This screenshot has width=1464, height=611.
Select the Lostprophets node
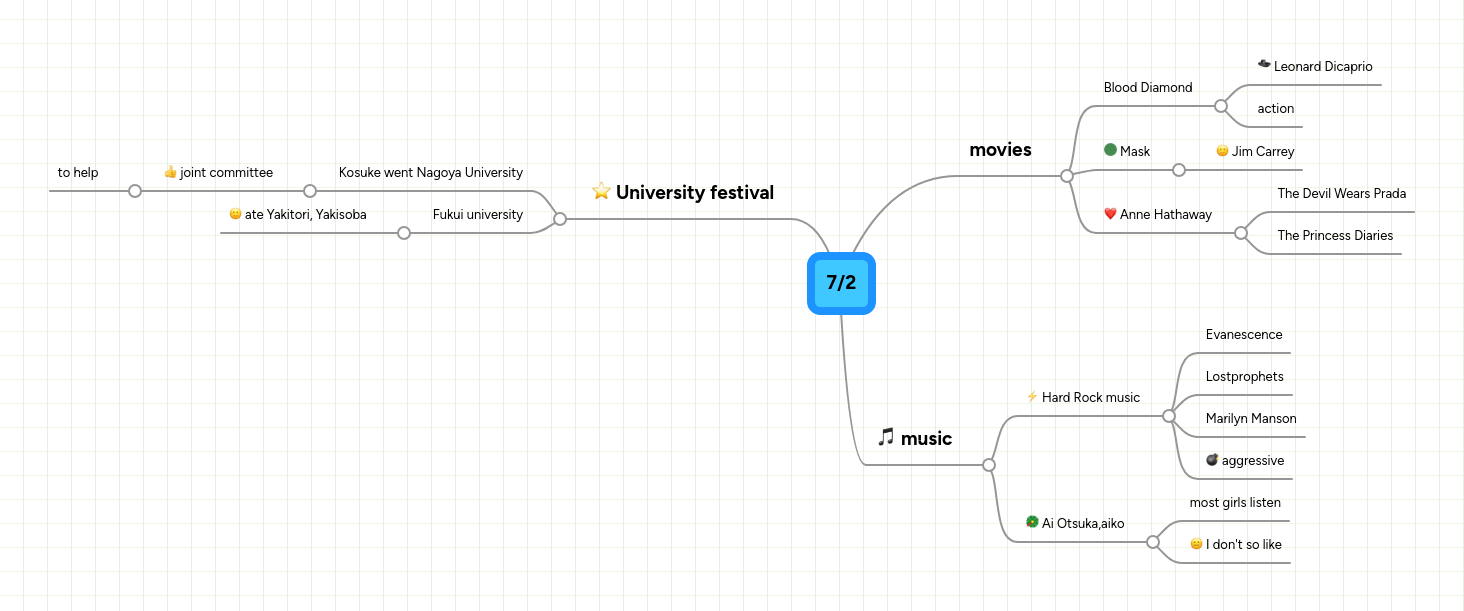click(1245, 376)
